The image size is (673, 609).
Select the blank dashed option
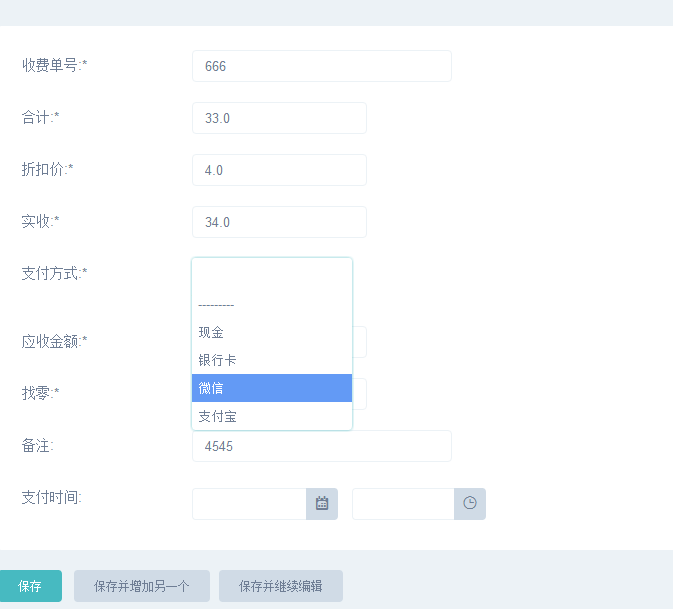272,305
